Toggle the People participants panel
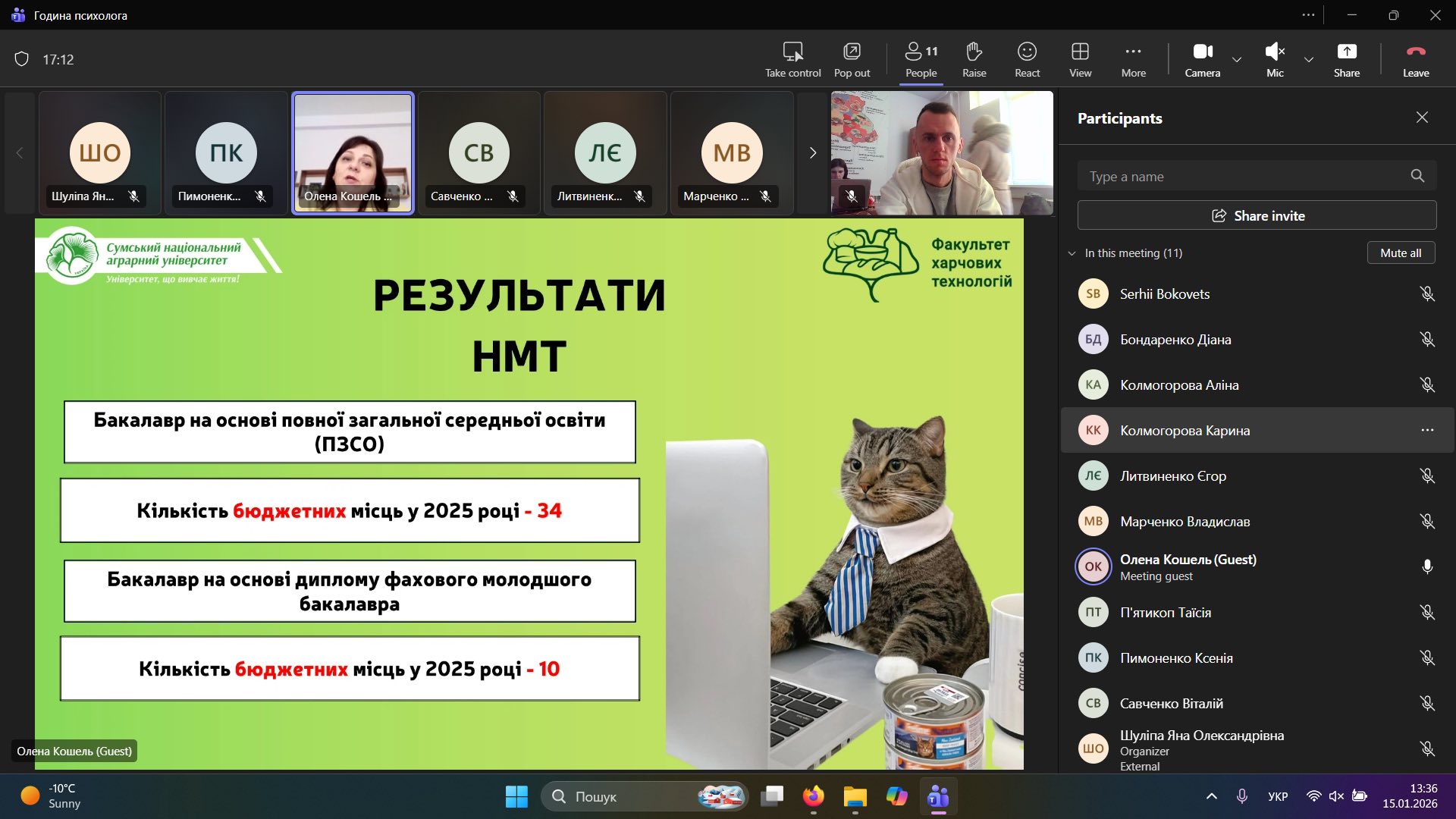 click(x=921, y=59)
